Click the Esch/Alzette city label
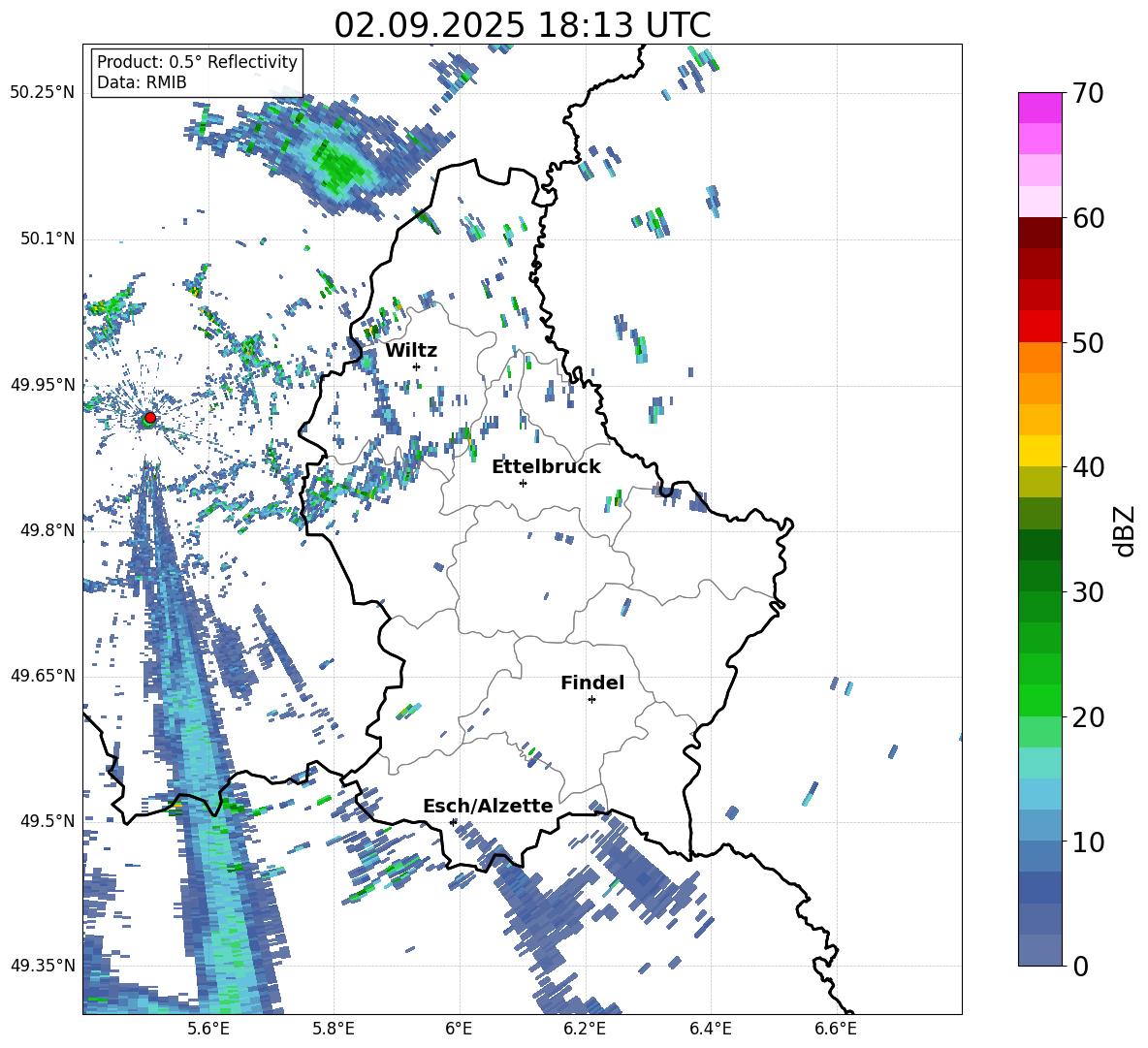Screen dimensions: 1148x1048 [x=488, y=806]
